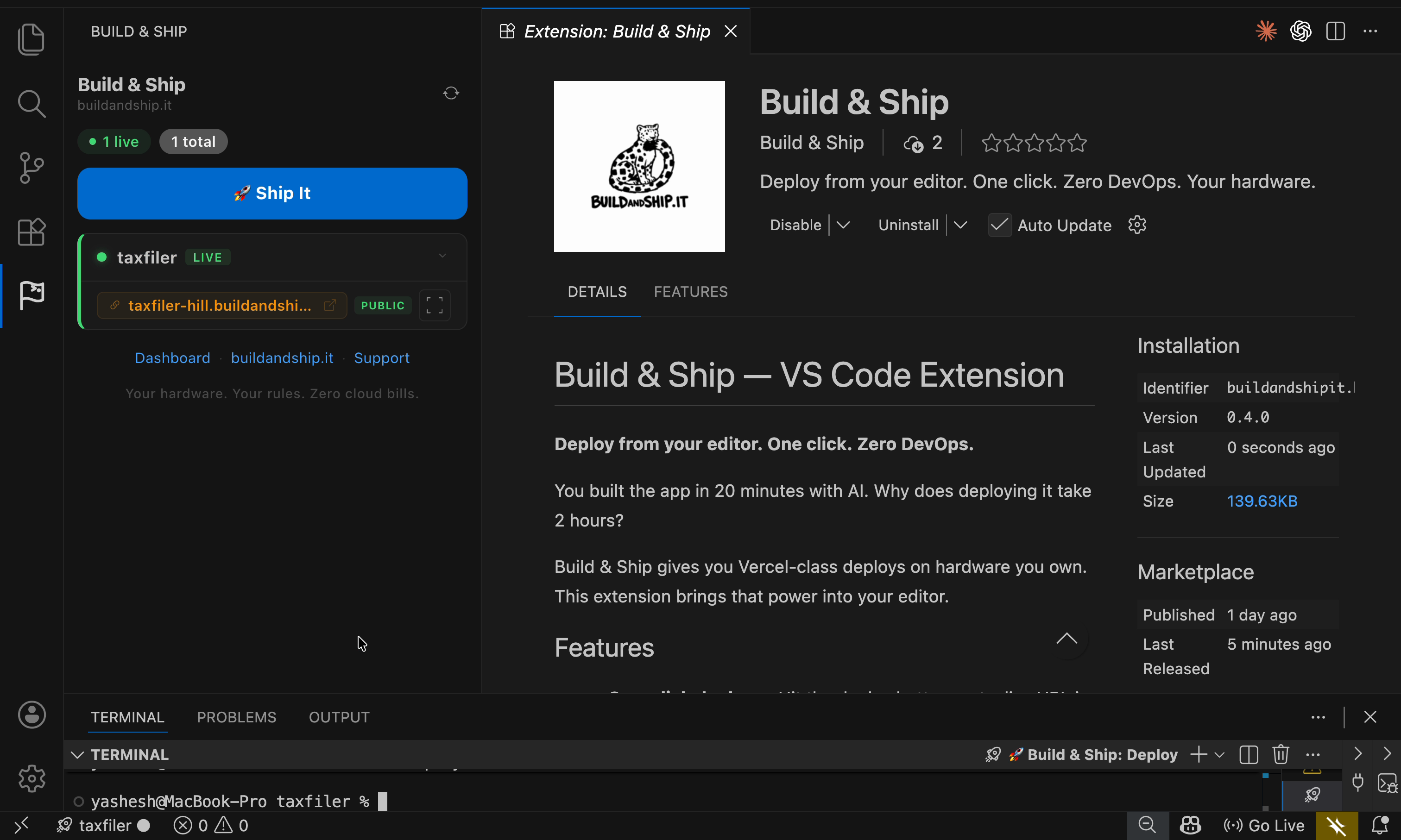
Task: Click the Ship It button
Action: (272, 193)
